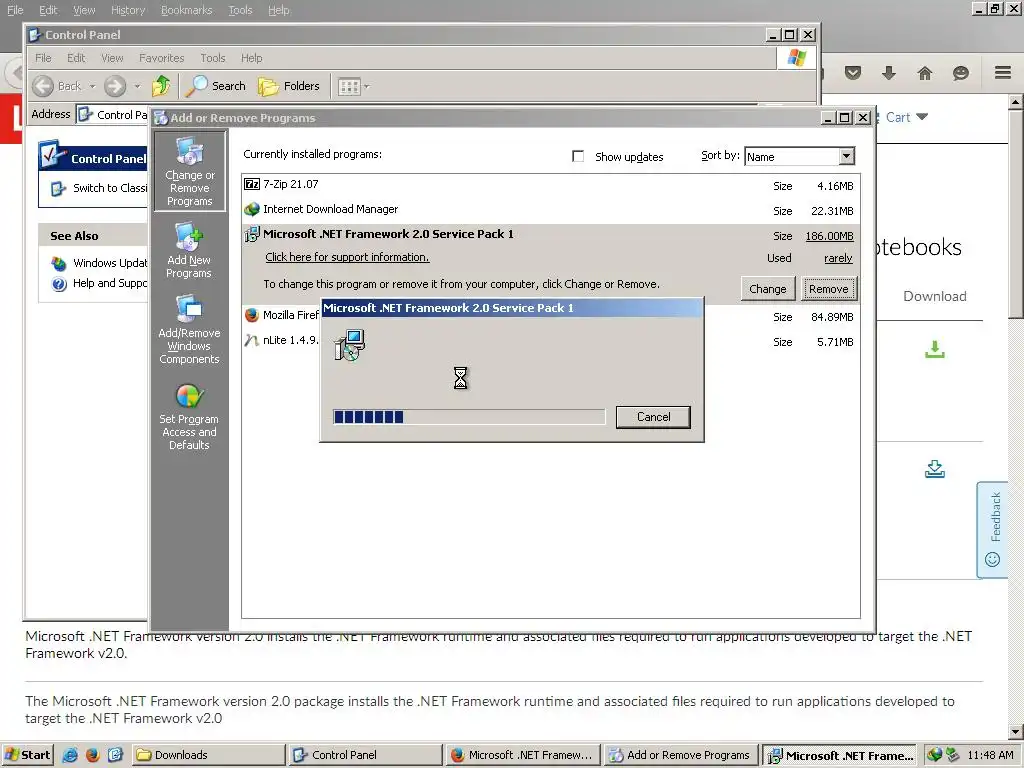
Task: Launch Firefox from quick launch
Action: coord(93,755)
